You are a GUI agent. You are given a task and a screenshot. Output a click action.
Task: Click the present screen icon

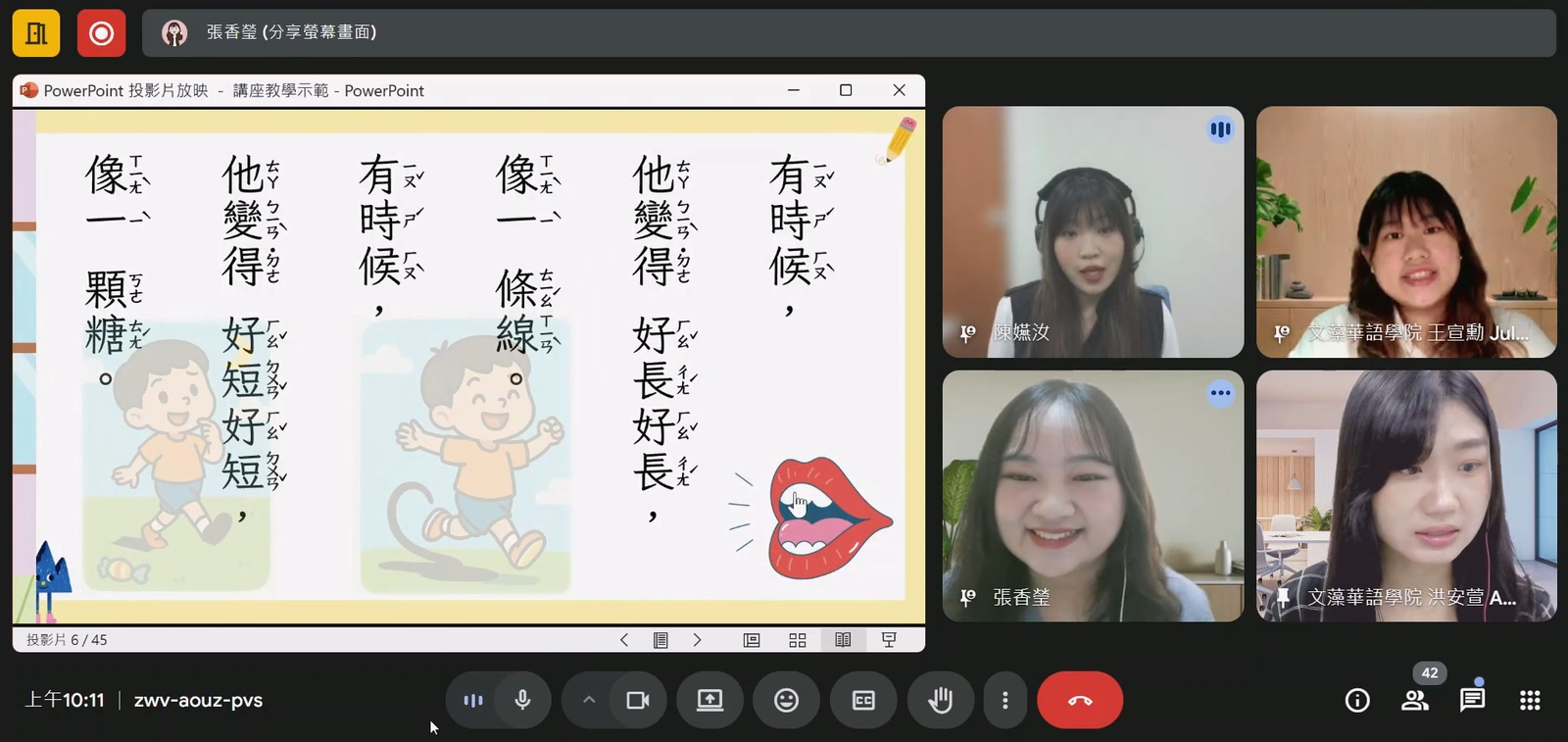click(710, 700)
